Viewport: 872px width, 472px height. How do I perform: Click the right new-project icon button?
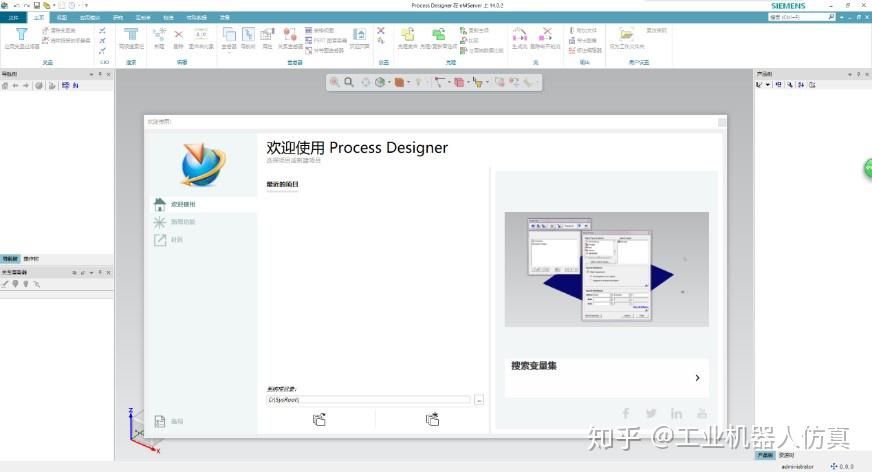coord(432,419)
